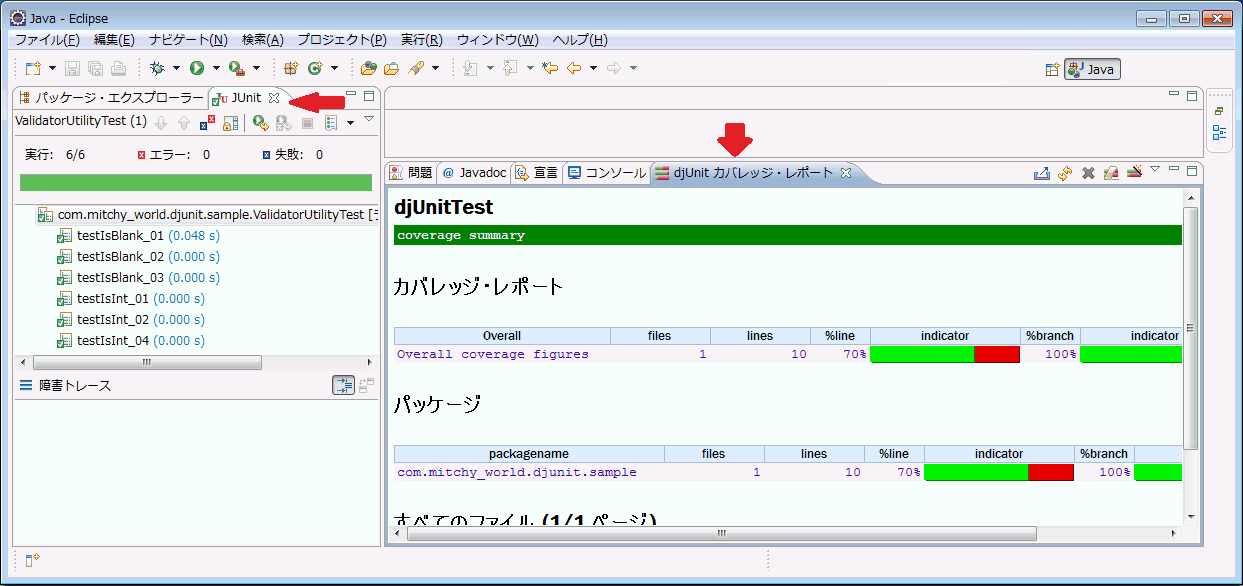Select testIsInt_02 in test tree
This screenshot has width=1243, height=586.
tap(130, 320)
